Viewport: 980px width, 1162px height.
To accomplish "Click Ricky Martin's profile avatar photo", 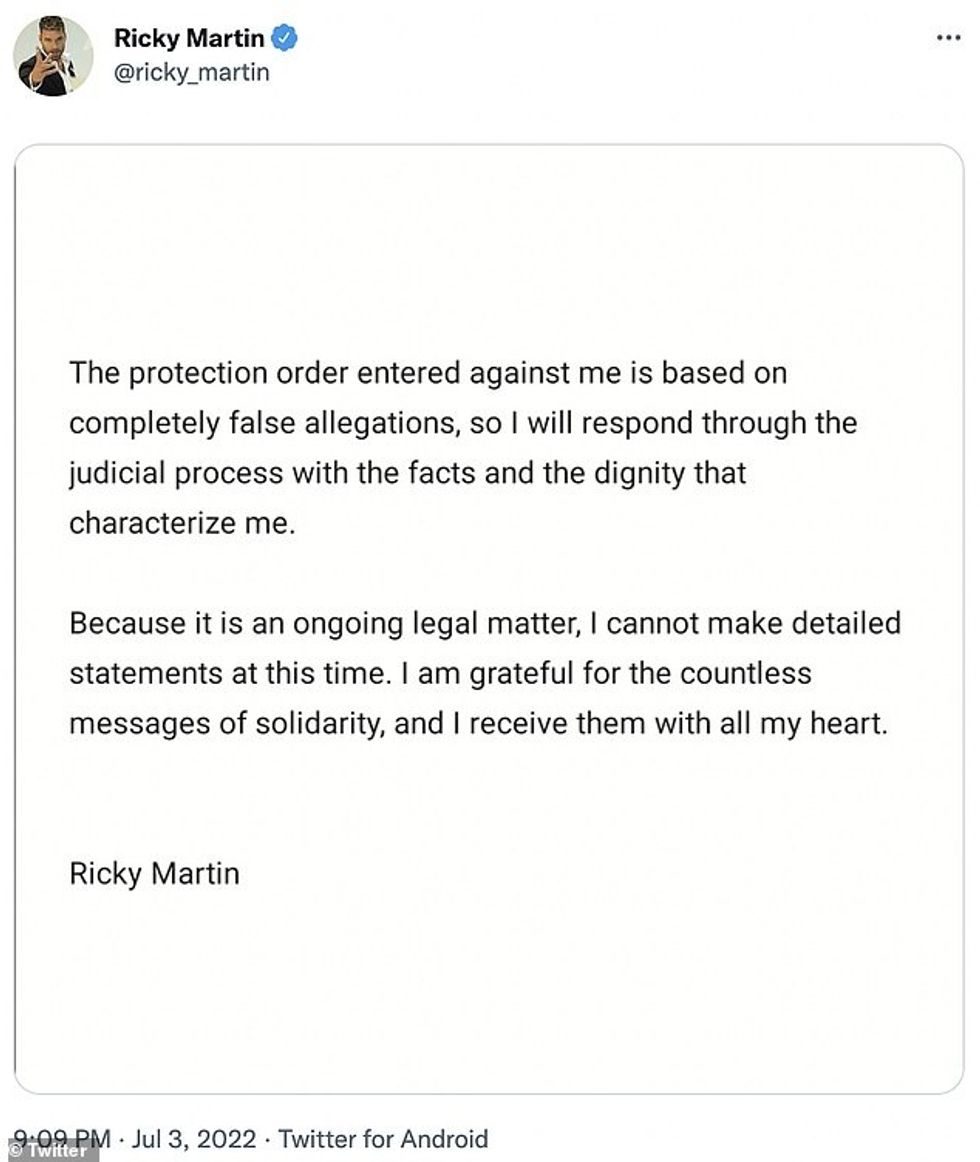I will [52, 56].
